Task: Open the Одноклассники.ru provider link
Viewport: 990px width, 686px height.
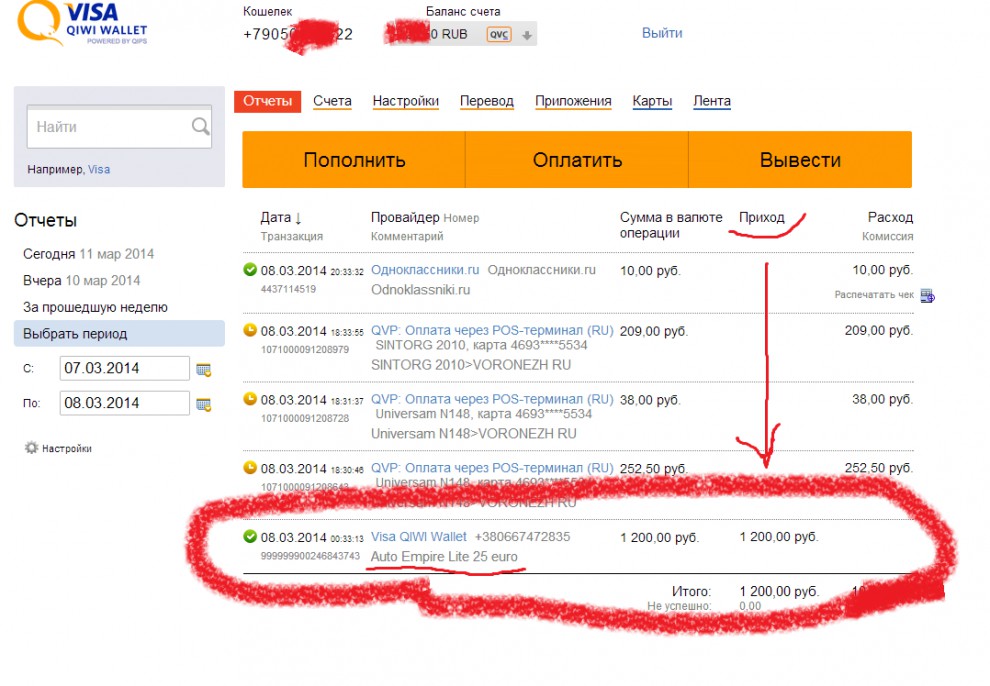Action: tap(425, 269)
